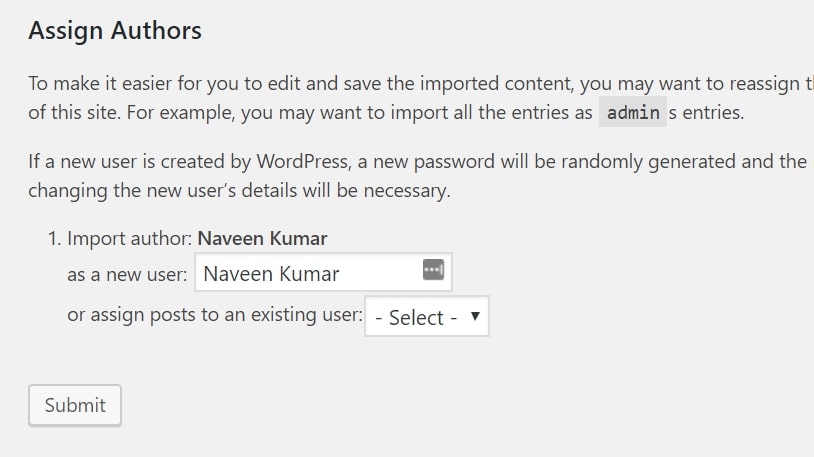Click the 'admin' code-highlighted text
The image size is (814, 457).
pyautogui.click(x=633, y=113)
